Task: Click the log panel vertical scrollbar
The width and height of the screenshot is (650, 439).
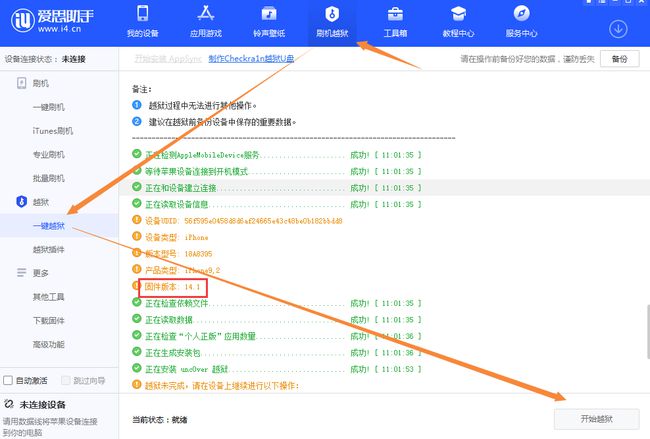Action: (648, 332)
